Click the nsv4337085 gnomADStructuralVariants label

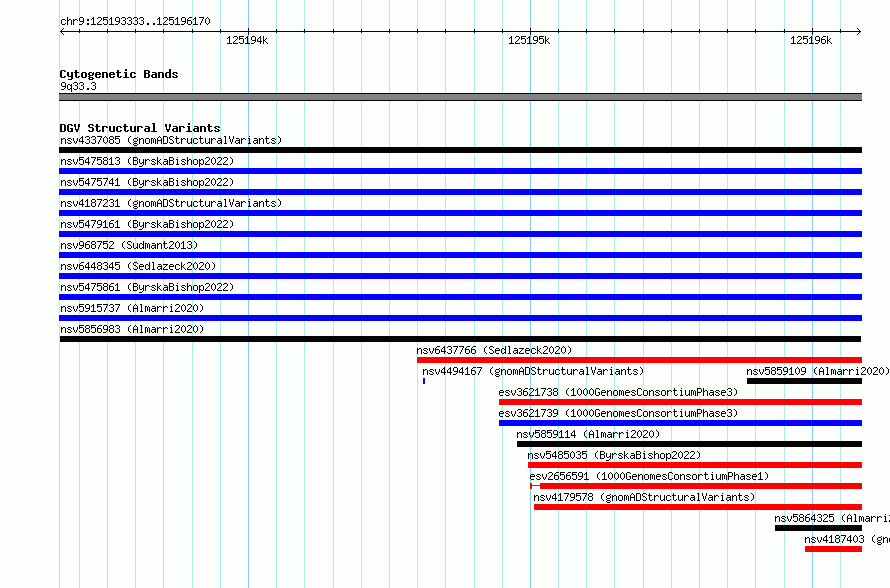(171, 140)
